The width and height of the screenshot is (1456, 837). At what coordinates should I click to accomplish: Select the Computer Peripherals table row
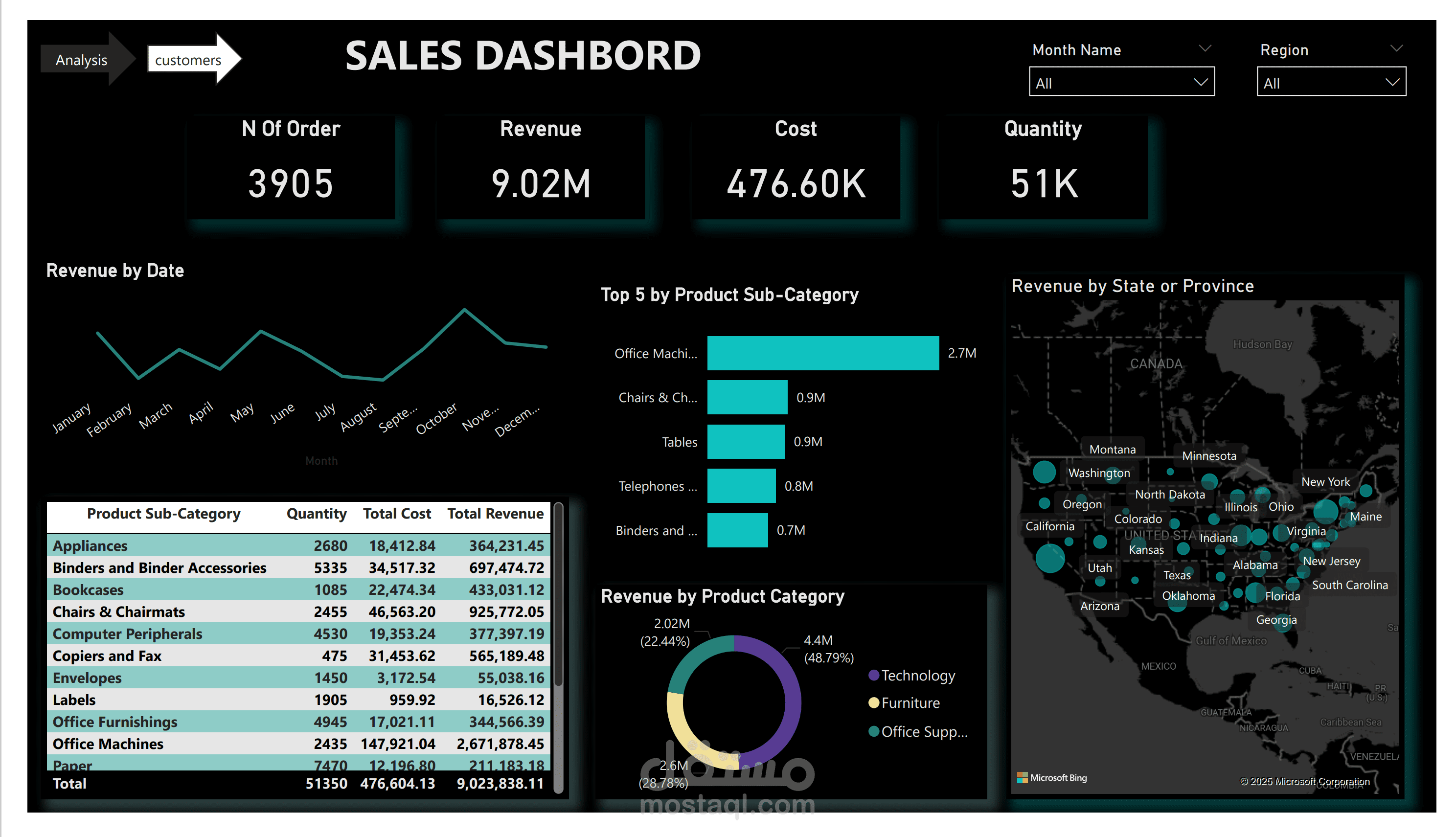(298, 633)
